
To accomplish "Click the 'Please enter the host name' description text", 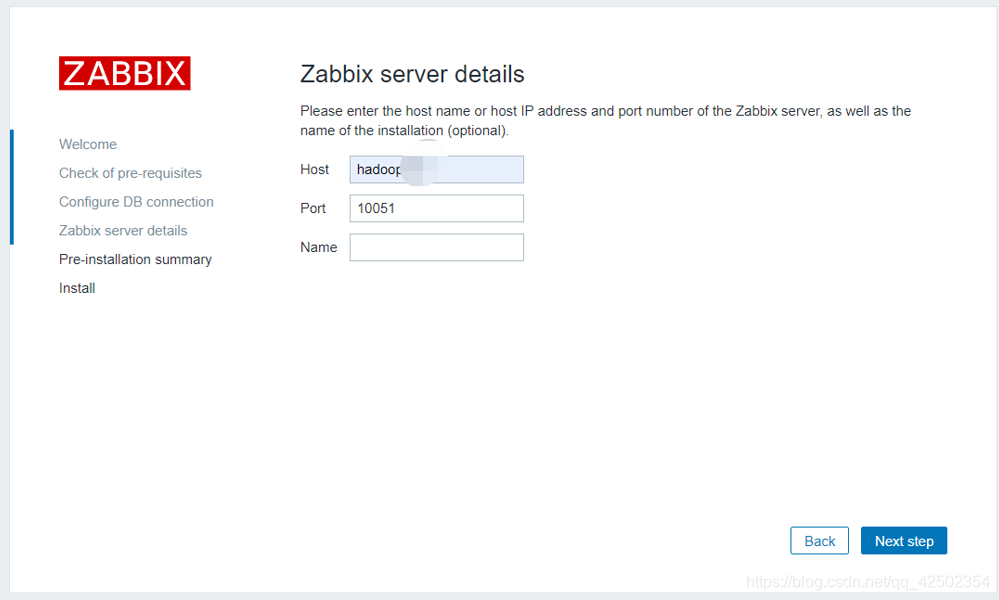I will click(605, 120).
